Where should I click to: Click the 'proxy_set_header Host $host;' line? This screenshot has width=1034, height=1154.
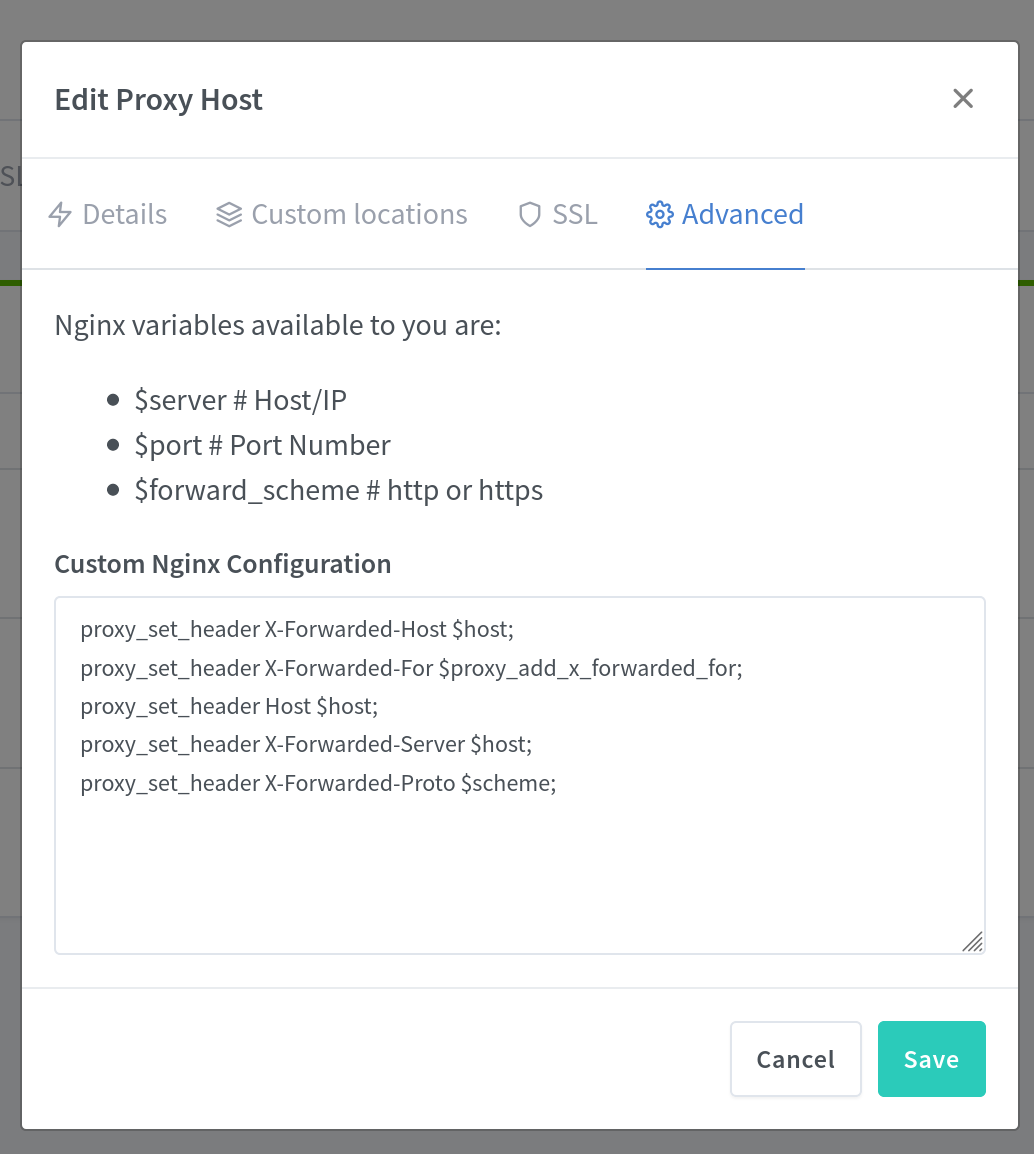229,706
